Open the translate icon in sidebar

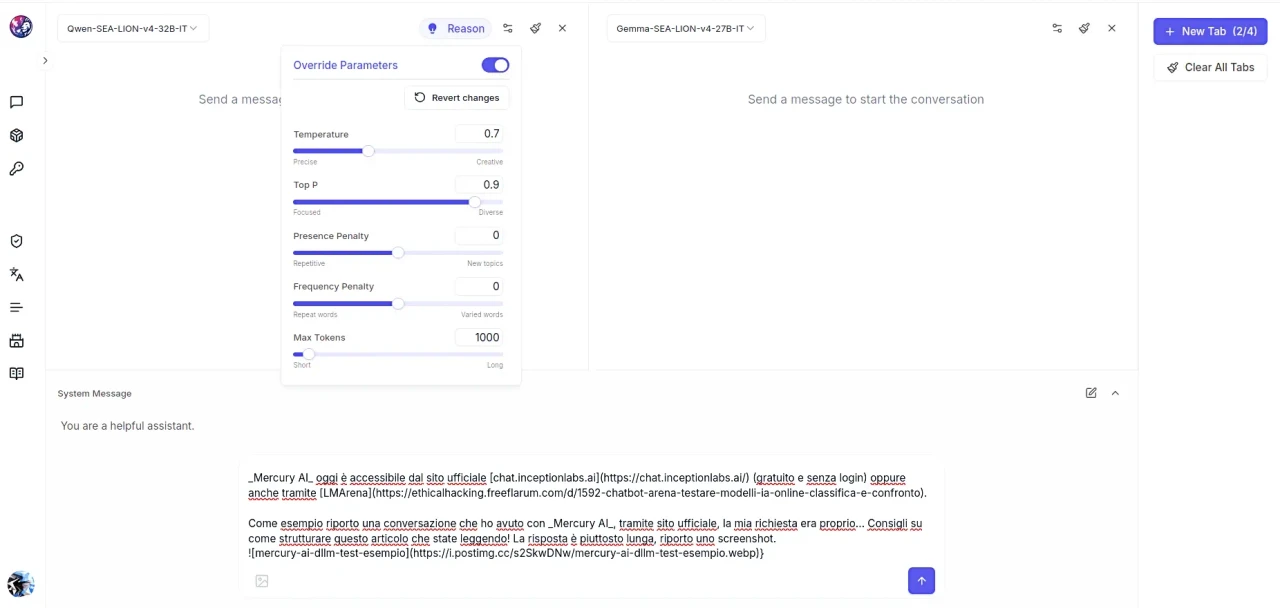[16, 274]
